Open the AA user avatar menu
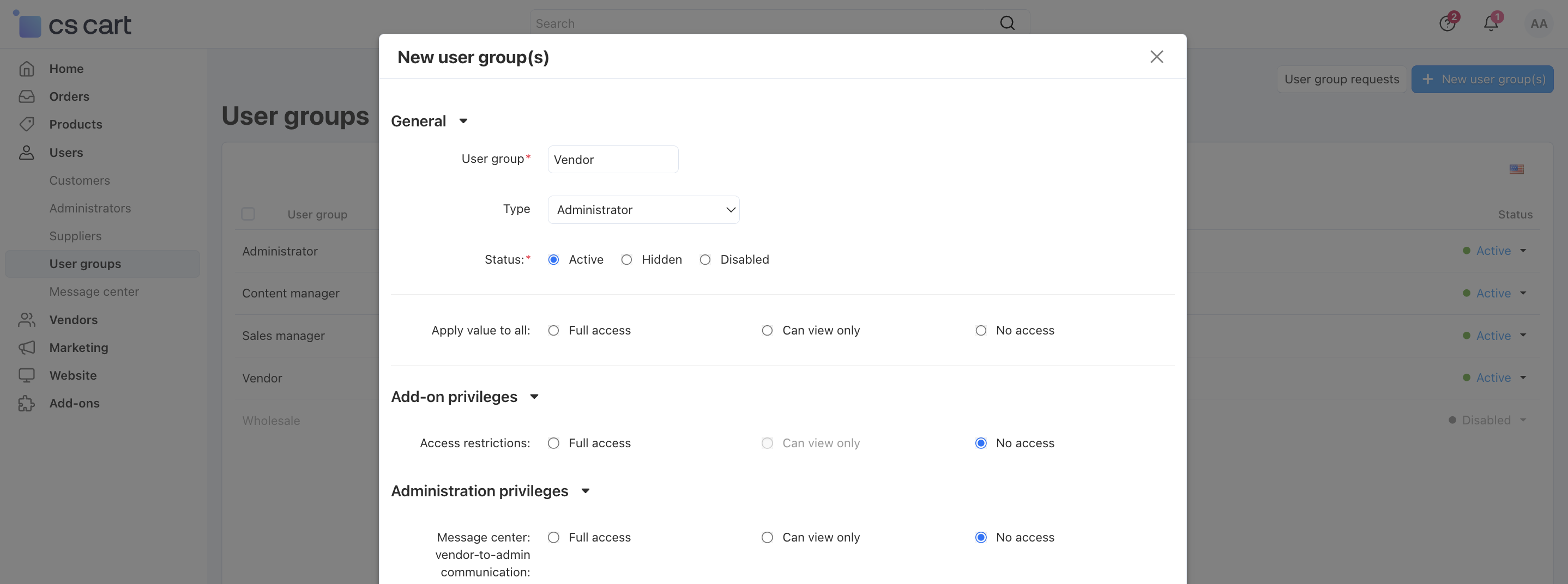Image resolution: width=1568 pixels, height=584 pixels. click(1539, 24)
